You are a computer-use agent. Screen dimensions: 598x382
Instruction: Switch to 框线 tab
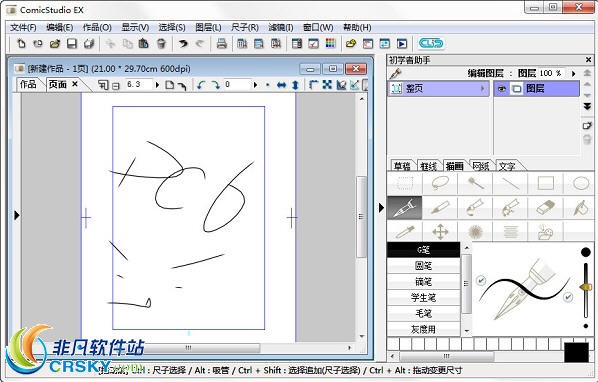coord(428,166)
